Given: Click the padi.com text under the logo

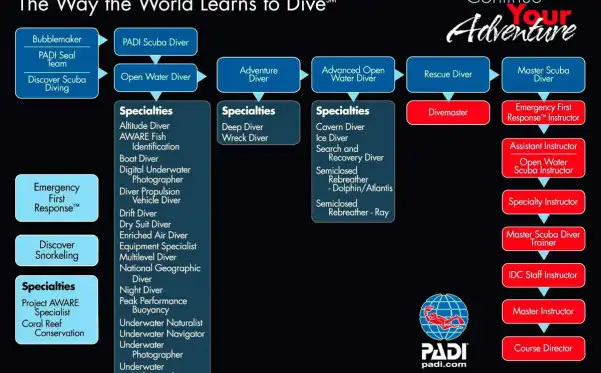Looking at the screenshot, I should (444, 365).
